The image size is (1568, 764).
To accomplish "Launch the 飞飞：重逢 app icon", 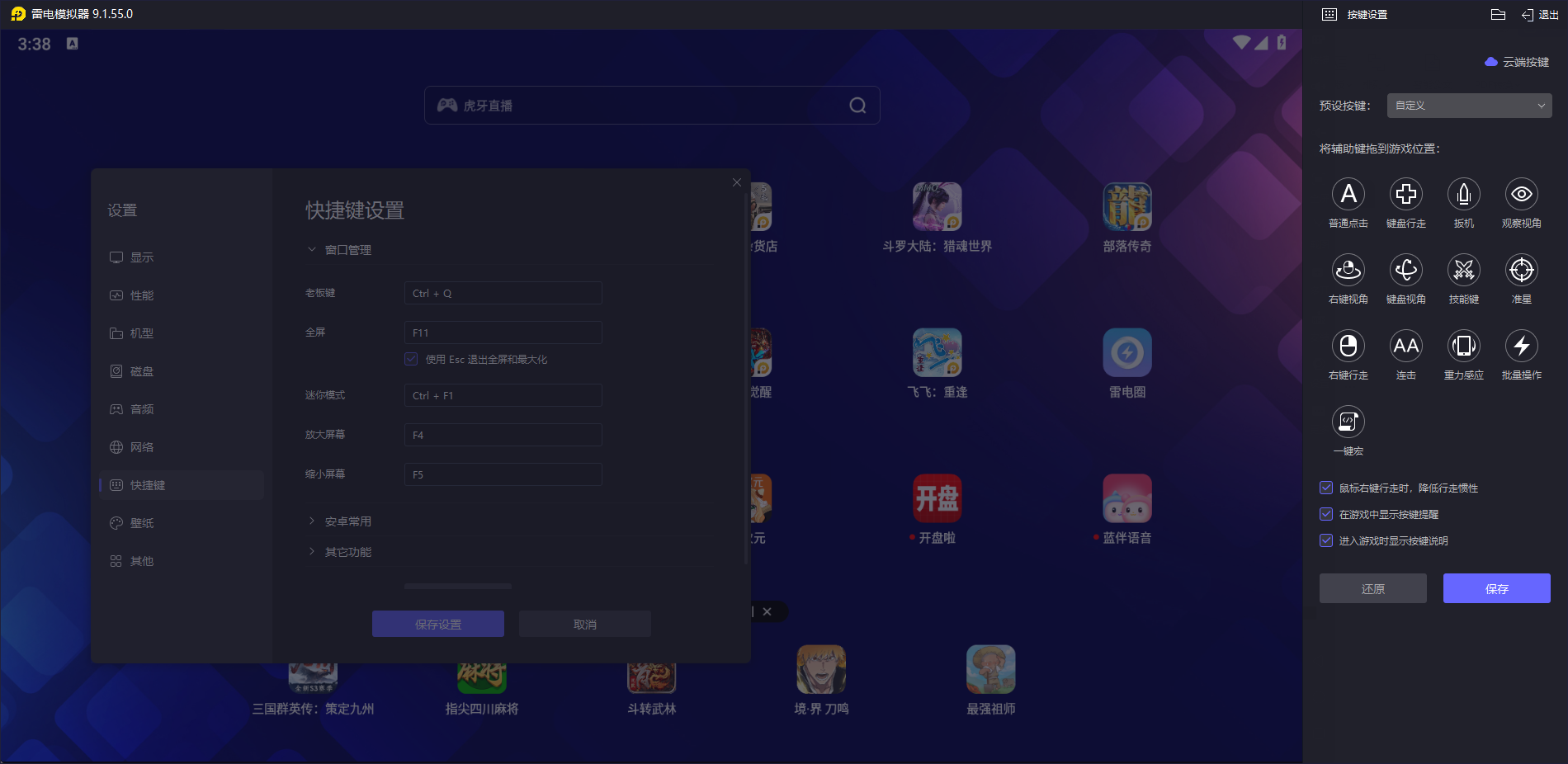I will tap(937, 352).
